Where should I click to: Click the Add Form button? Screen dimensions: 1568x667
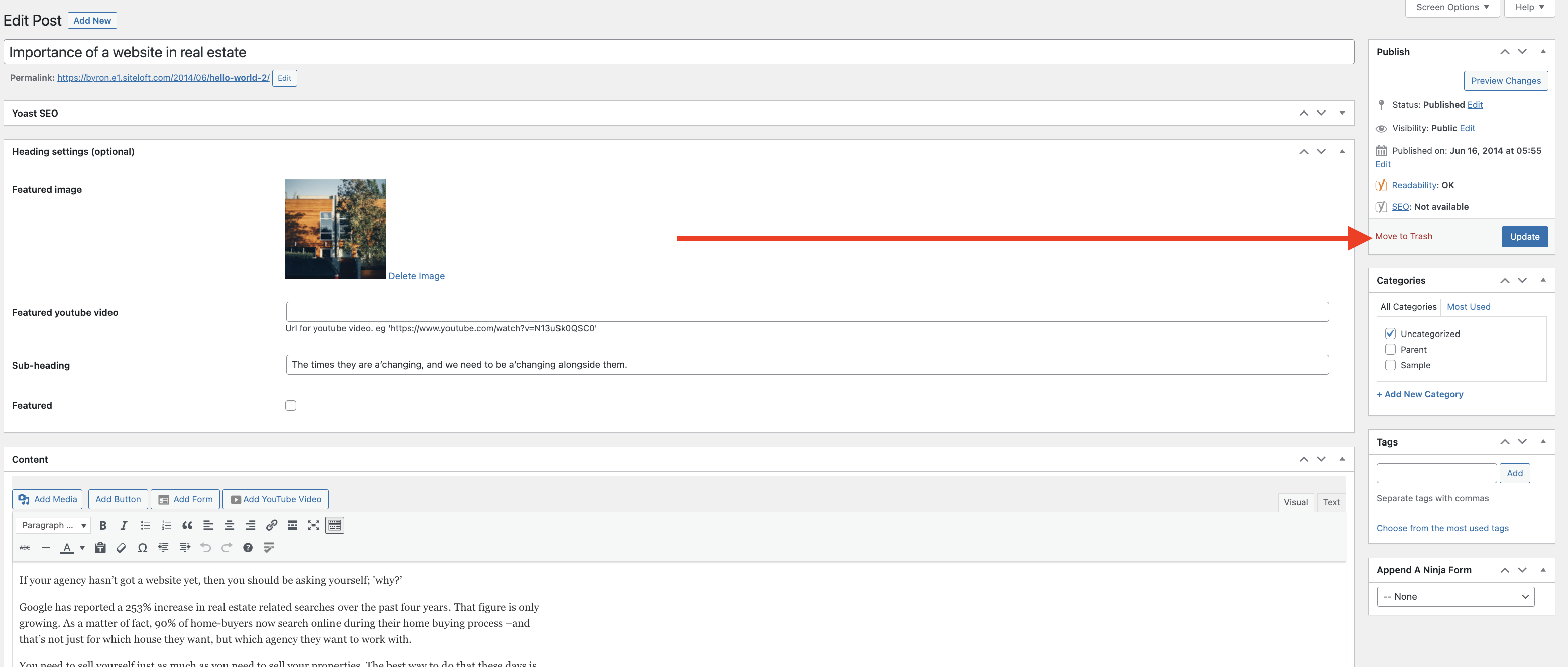tap(185, 499)
